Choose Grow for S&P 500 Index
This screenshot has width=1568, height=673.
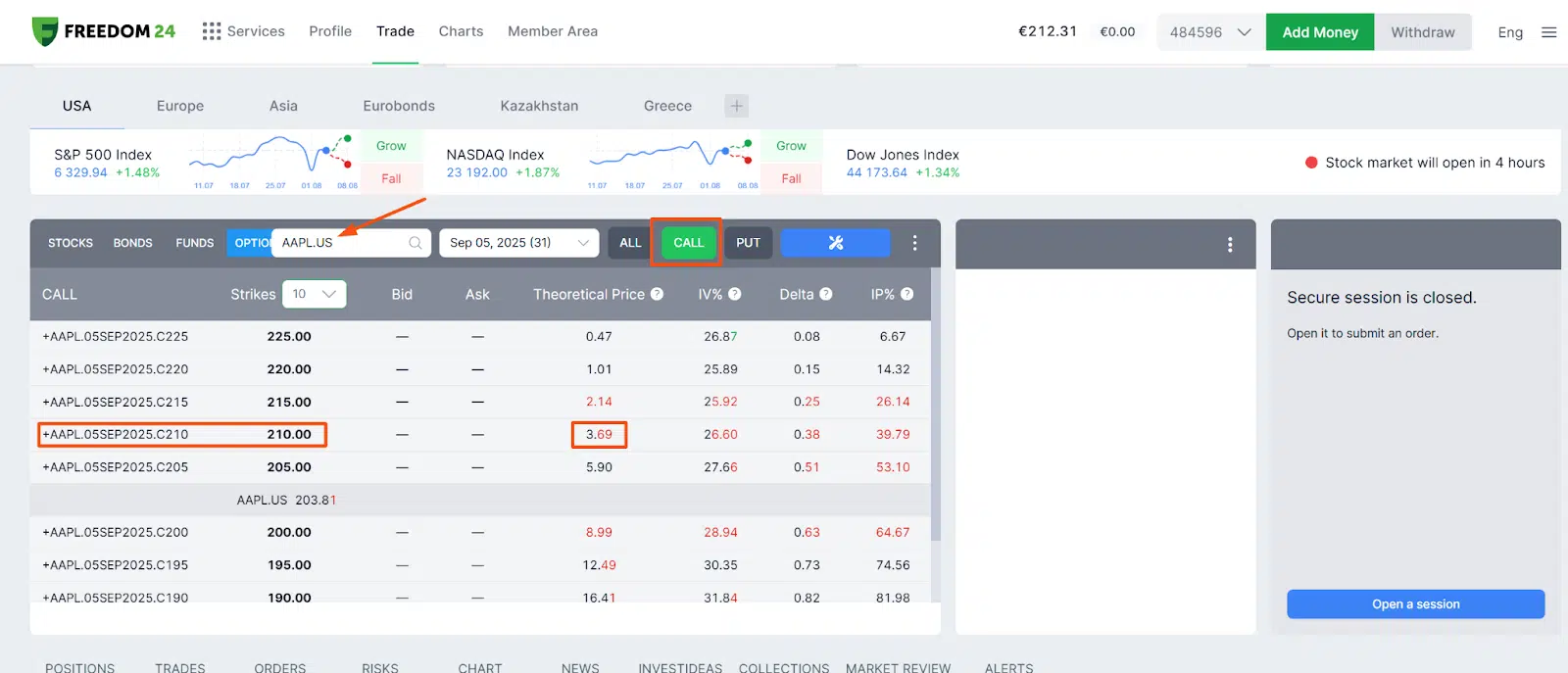(x=391, y=146)
